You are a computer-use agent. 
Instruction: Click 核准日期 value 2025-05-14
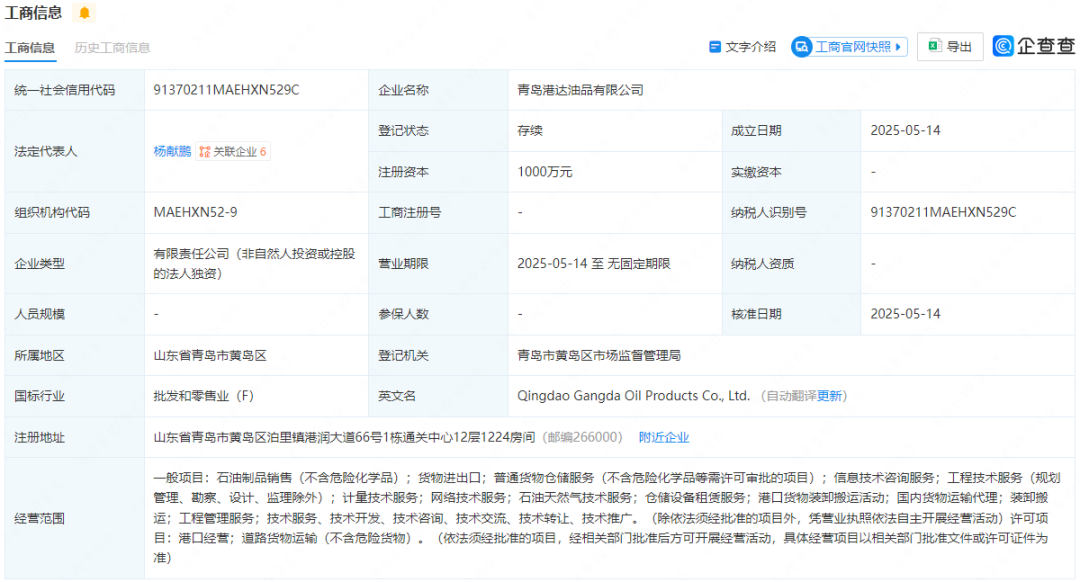pyautogui.click(x=905, y=314)
